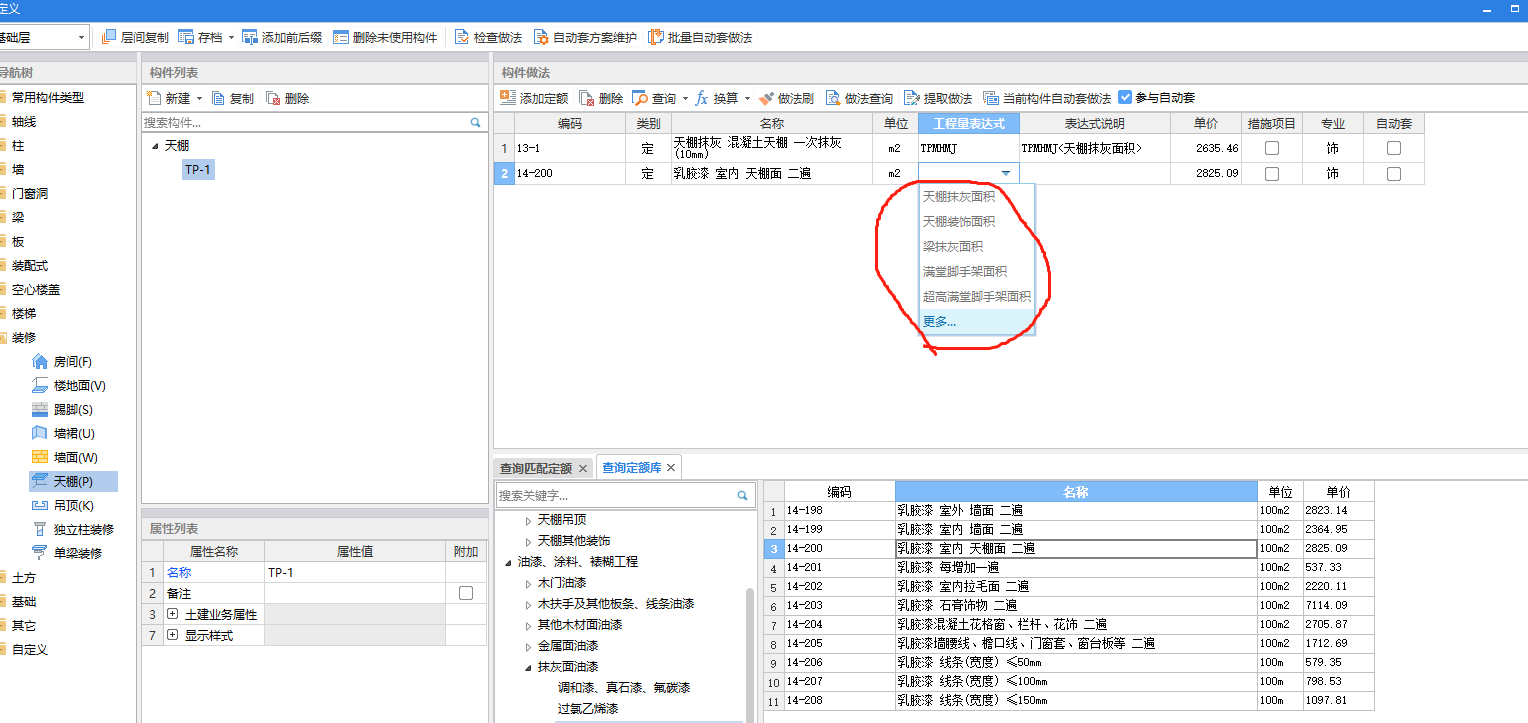Click the 检查做法 icon
Image resolution: width=1528 pixels, height=723 pixels.
462,37
